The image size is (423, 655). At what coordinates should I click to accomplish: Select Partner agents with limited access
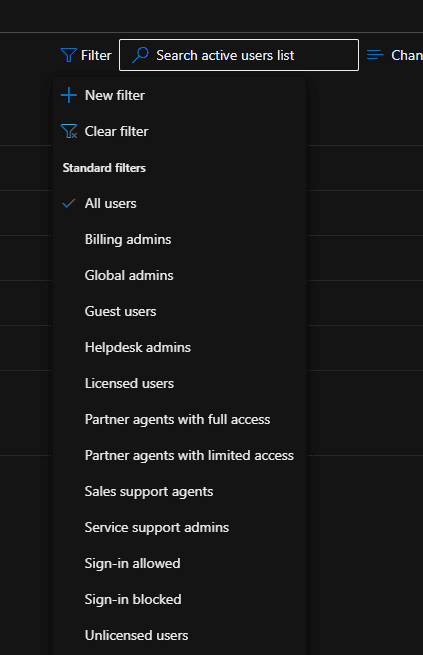(189, 455)
